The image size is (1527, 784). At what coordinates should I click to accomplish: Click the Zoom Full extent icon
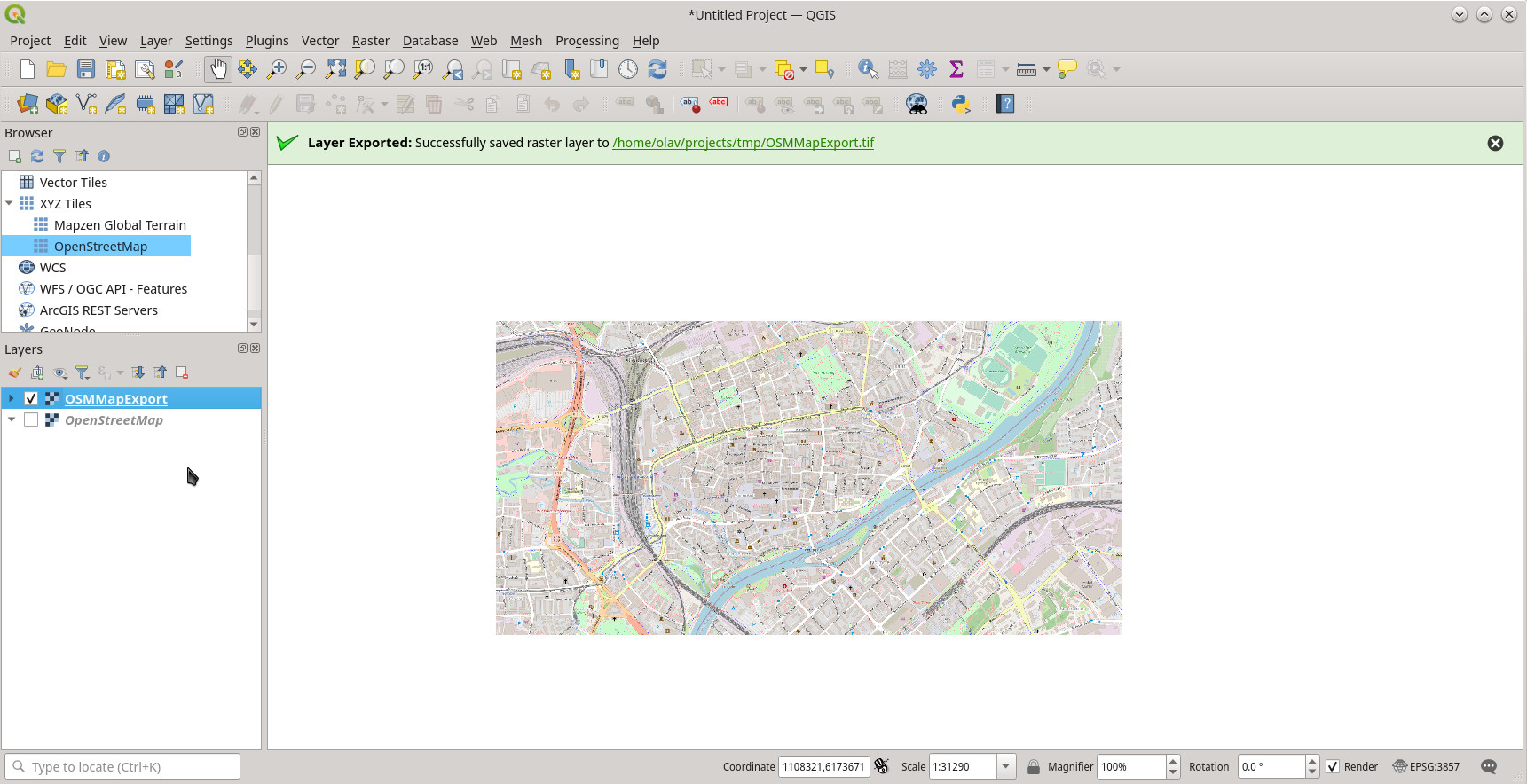coord(335,69)
